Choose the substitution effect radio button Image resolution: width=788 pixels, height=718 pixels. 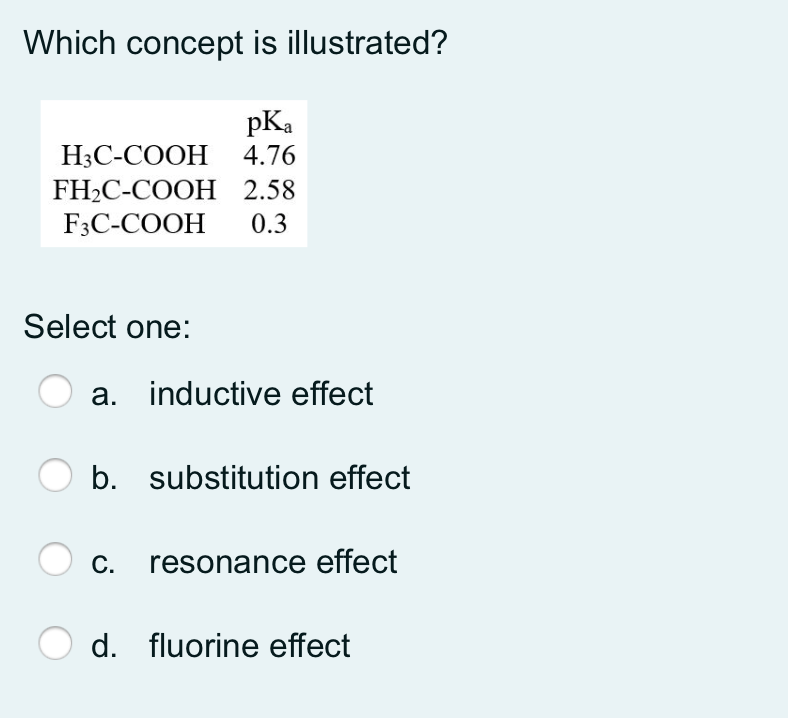click(55, 475)
